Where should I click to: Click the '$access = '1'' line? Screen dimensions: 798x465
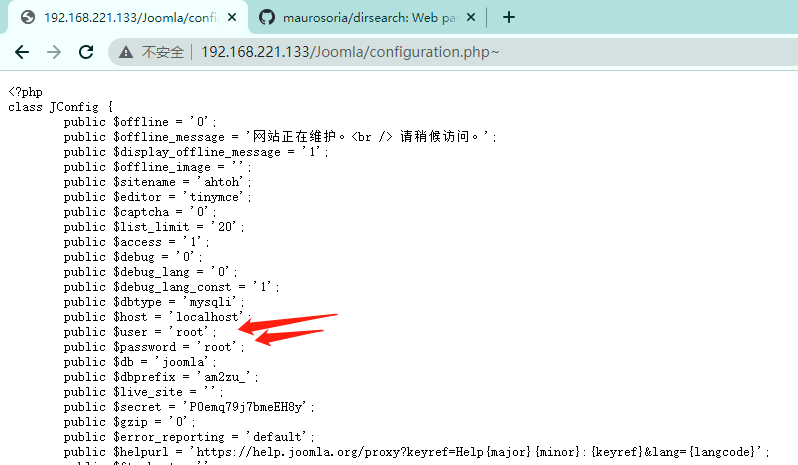pyautogui.click(x=136, y=242)
